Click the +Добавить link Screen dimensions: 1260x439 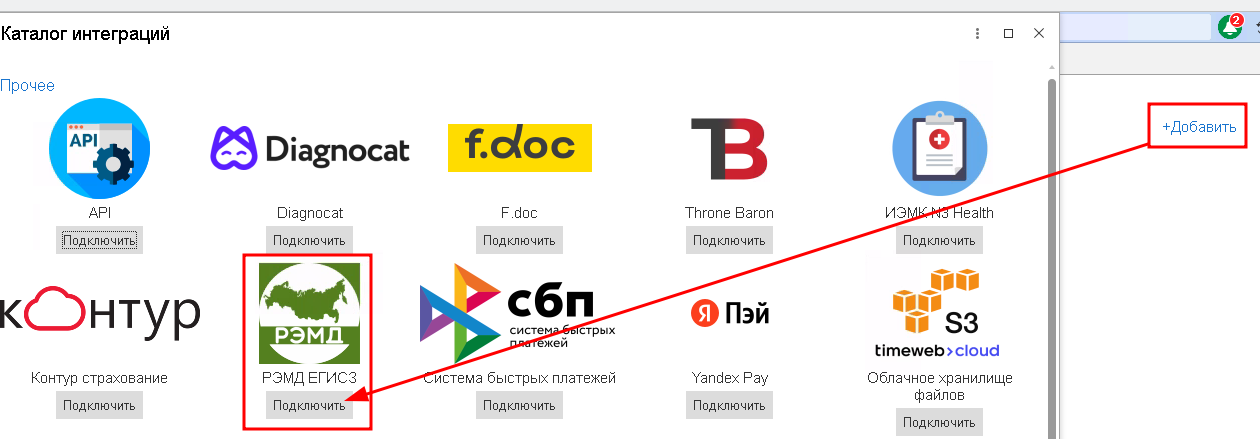[1199, 127]
